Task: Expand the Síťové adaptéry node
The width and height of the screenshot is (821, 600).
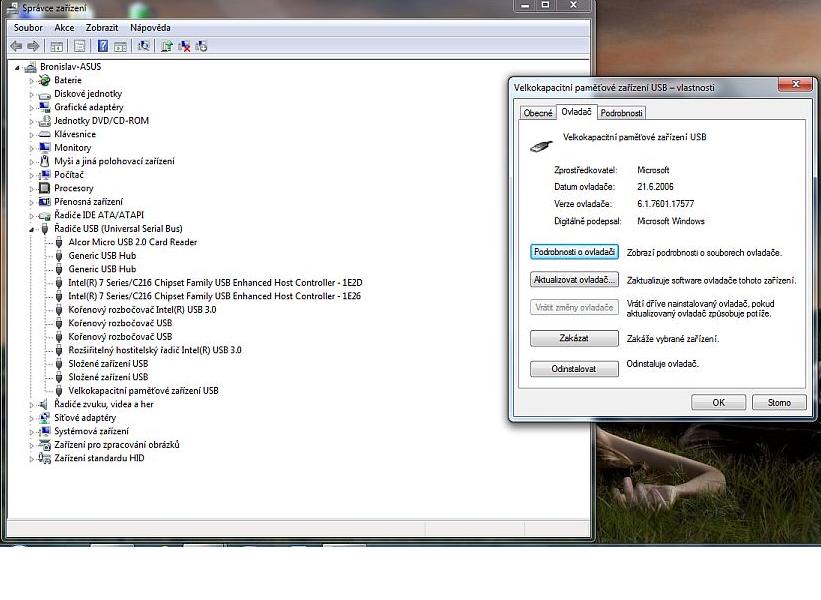Action: [x=31, y=418]
